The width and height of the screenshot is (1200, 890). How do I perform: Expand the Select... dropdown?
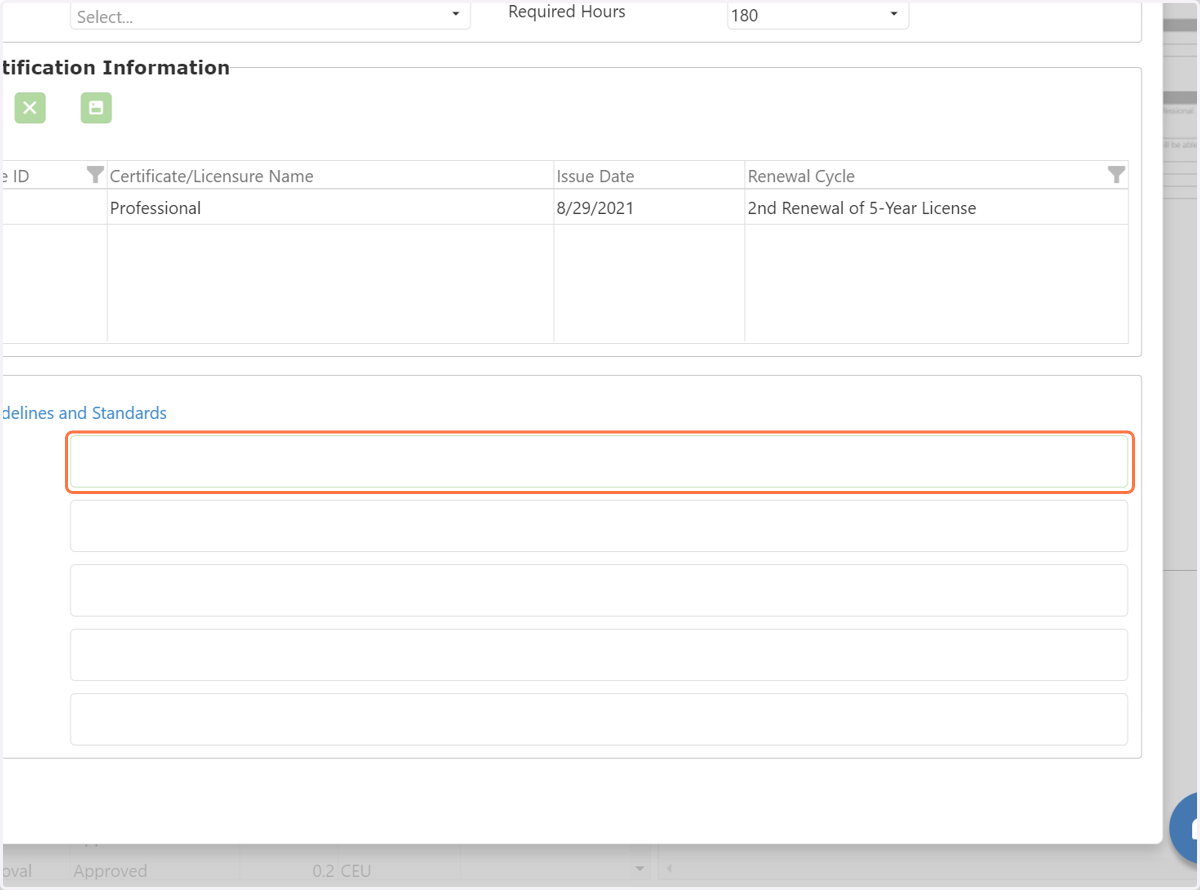point(270,16)
